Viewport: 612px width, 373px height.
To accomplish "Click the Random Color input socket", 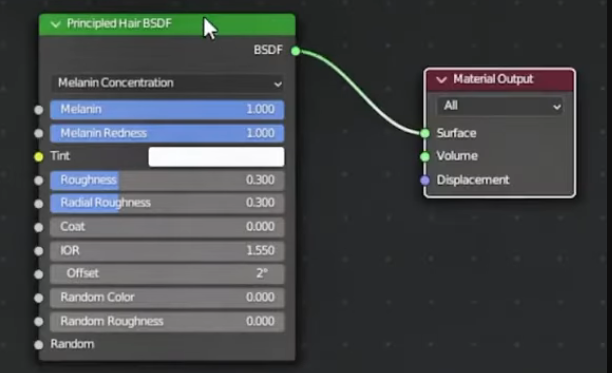I will 39,298.
